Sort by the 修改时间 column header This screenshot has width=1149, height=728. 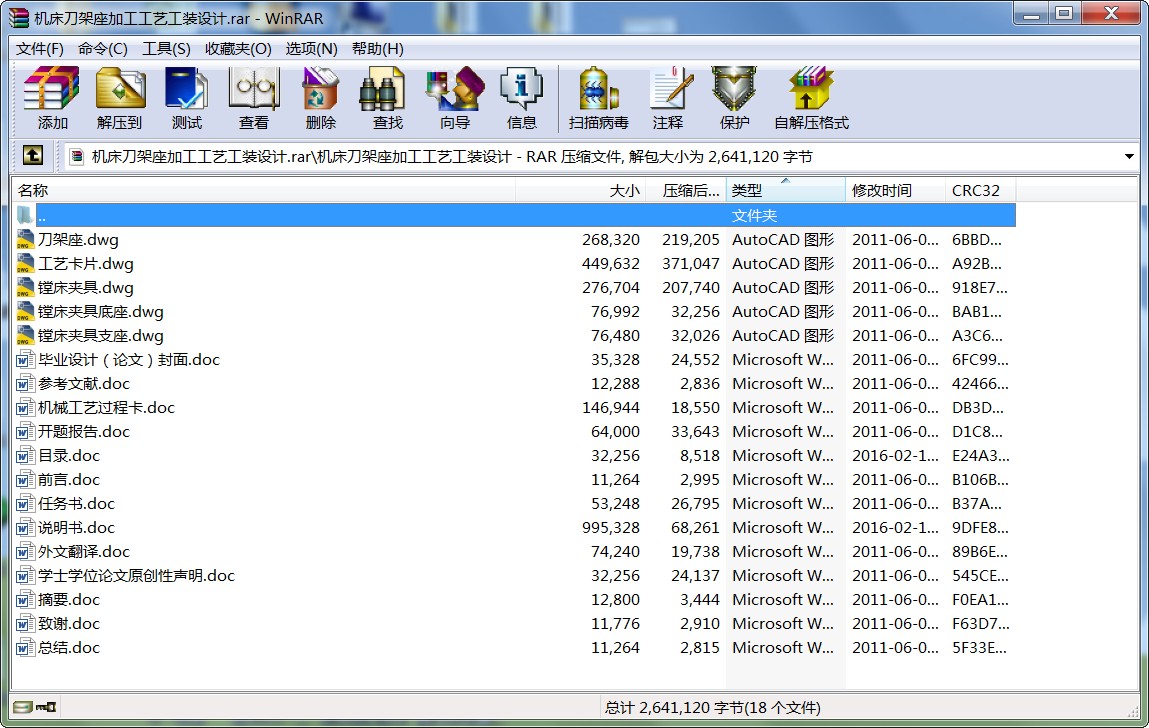[x=895, y=191]
